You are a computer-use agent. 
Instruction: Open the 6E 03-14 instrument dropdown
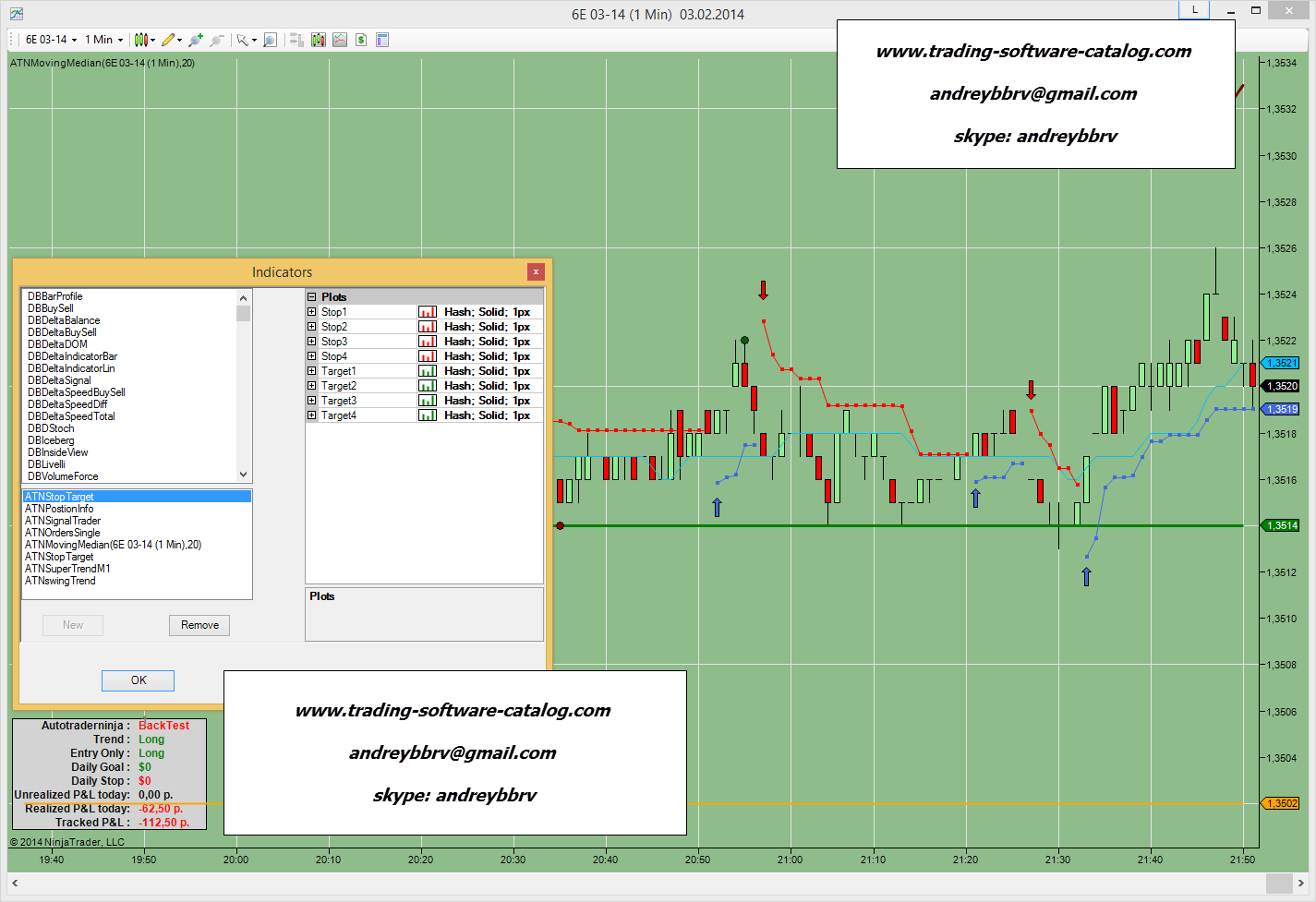(x=51, y=40)
